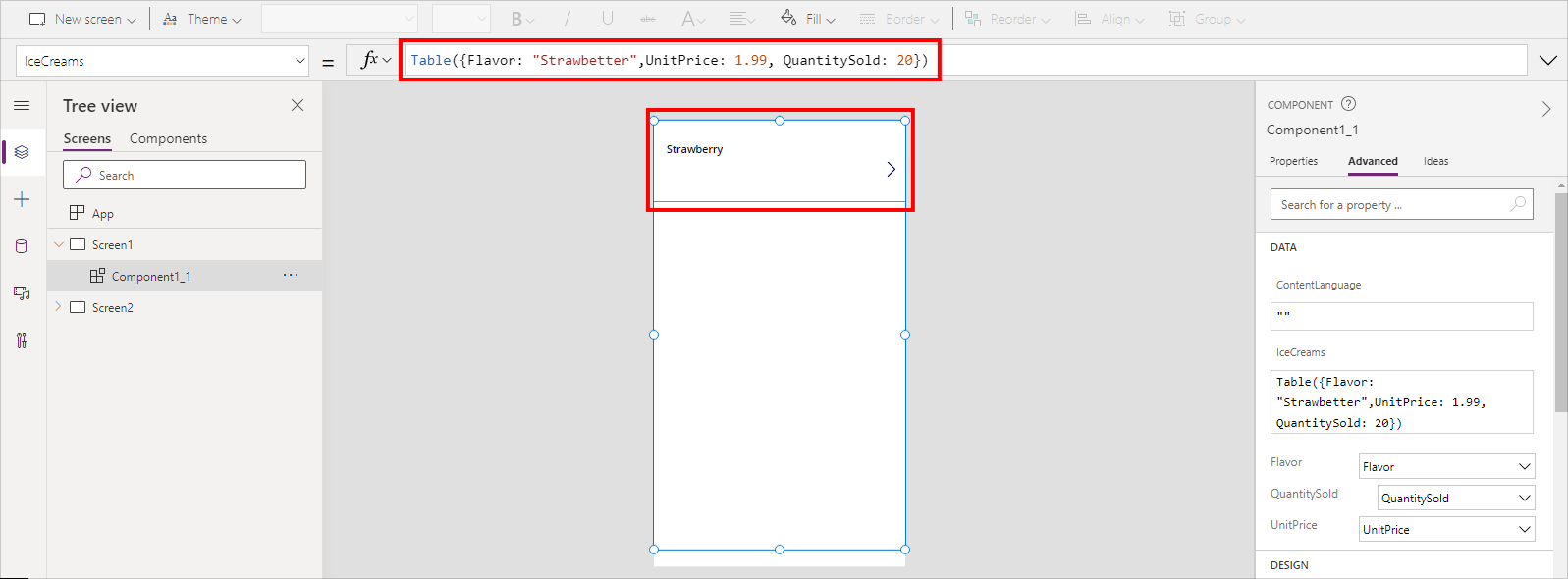Open the Flavor field dropdown
The width and height of the screenshot is (1568, 579).
point(1446,466)
